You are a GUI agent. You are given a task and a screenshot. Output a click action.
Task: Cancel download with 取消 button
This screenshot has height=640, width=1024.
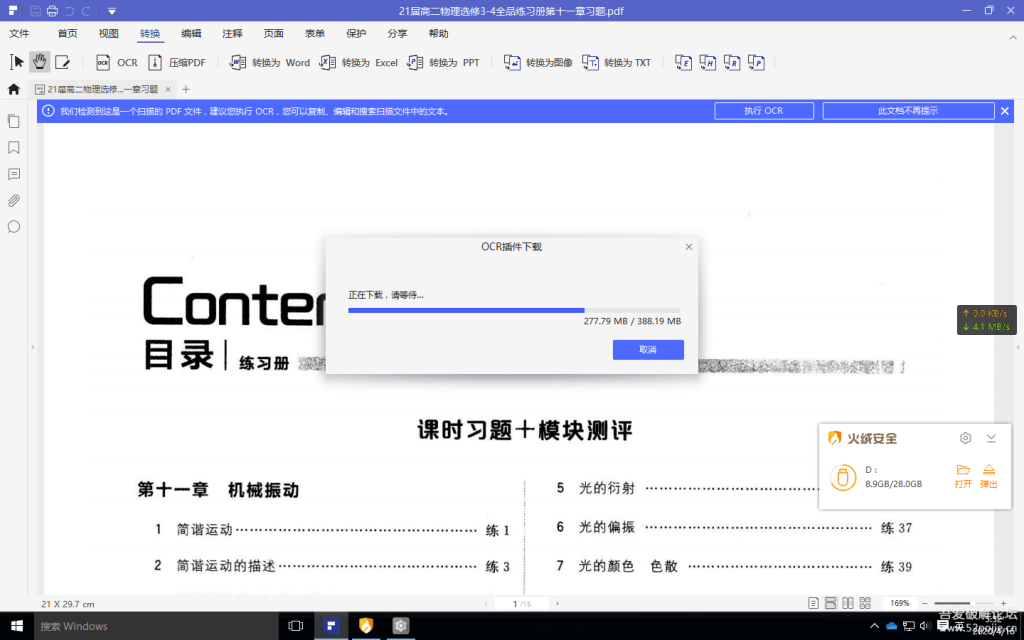pyautogui.click(x=648, y=349)
